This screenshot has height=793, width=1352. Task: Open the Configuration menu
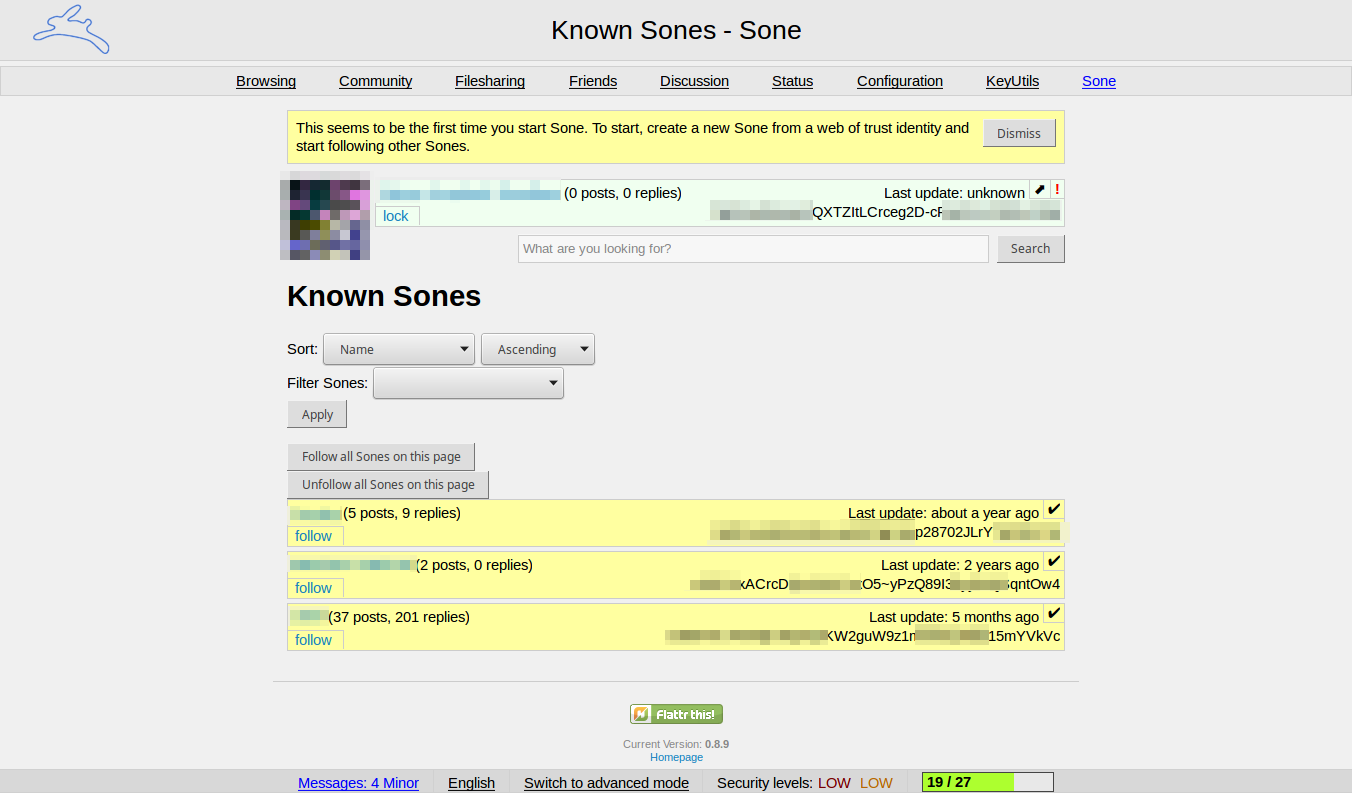tap(900, 81)
